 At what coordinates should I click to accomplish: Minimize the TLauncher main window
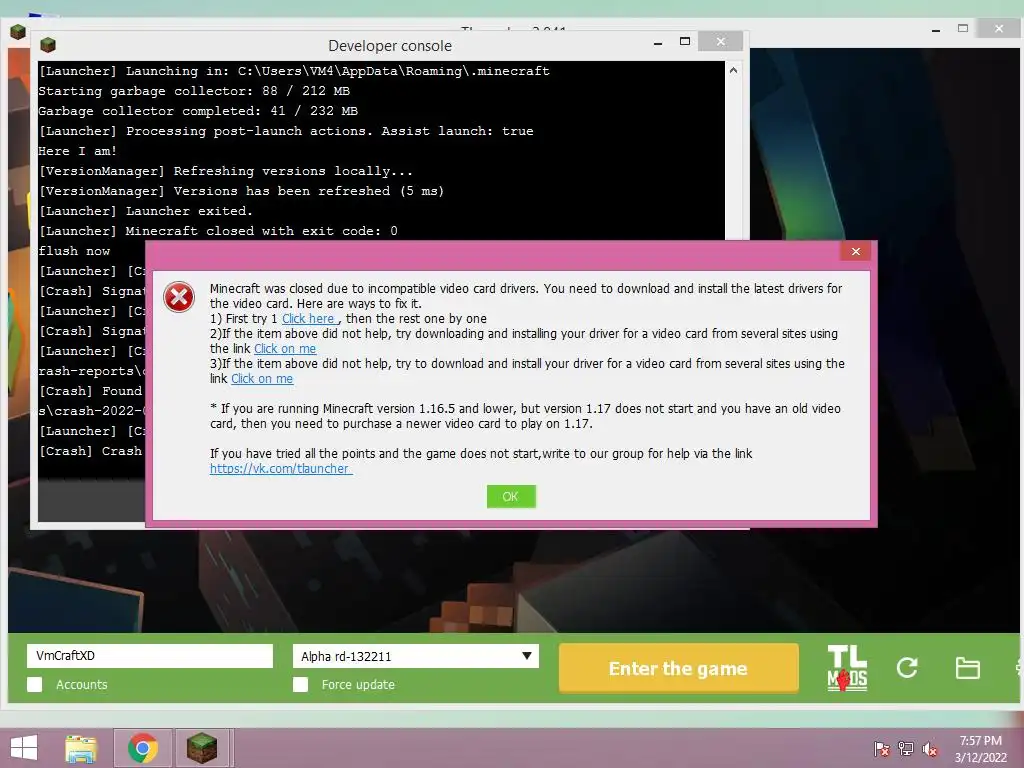tap(936, 29)
